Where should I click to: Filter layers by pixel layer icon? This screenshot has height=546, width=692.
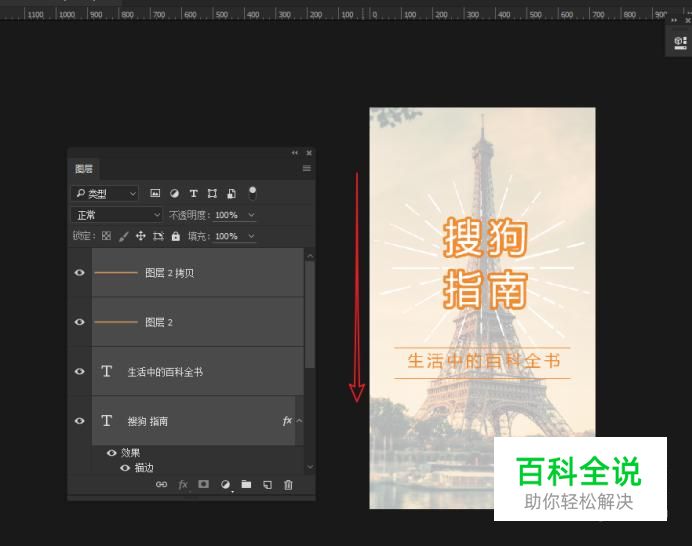(155, 193)
